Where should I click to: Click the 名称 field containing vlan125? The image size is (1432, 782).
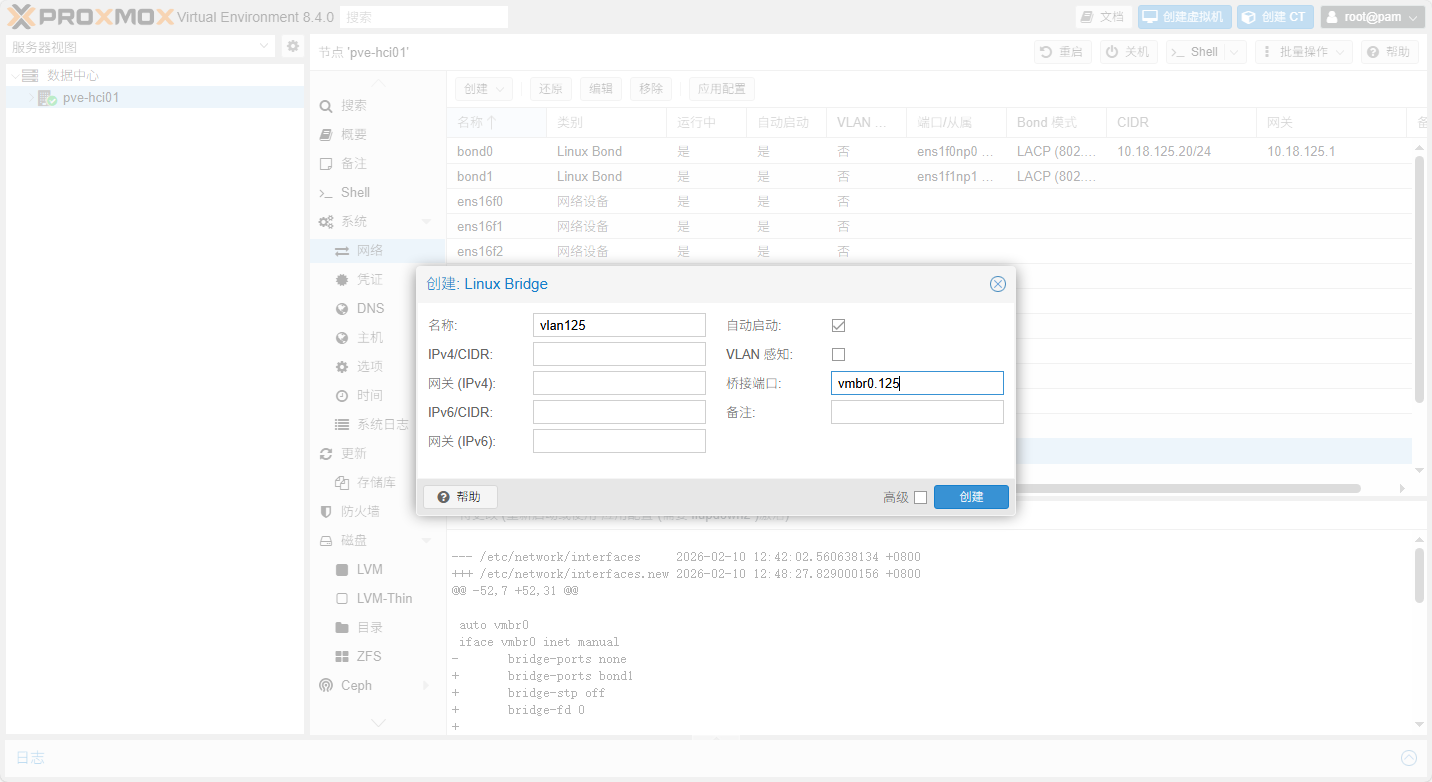(619, 325)
